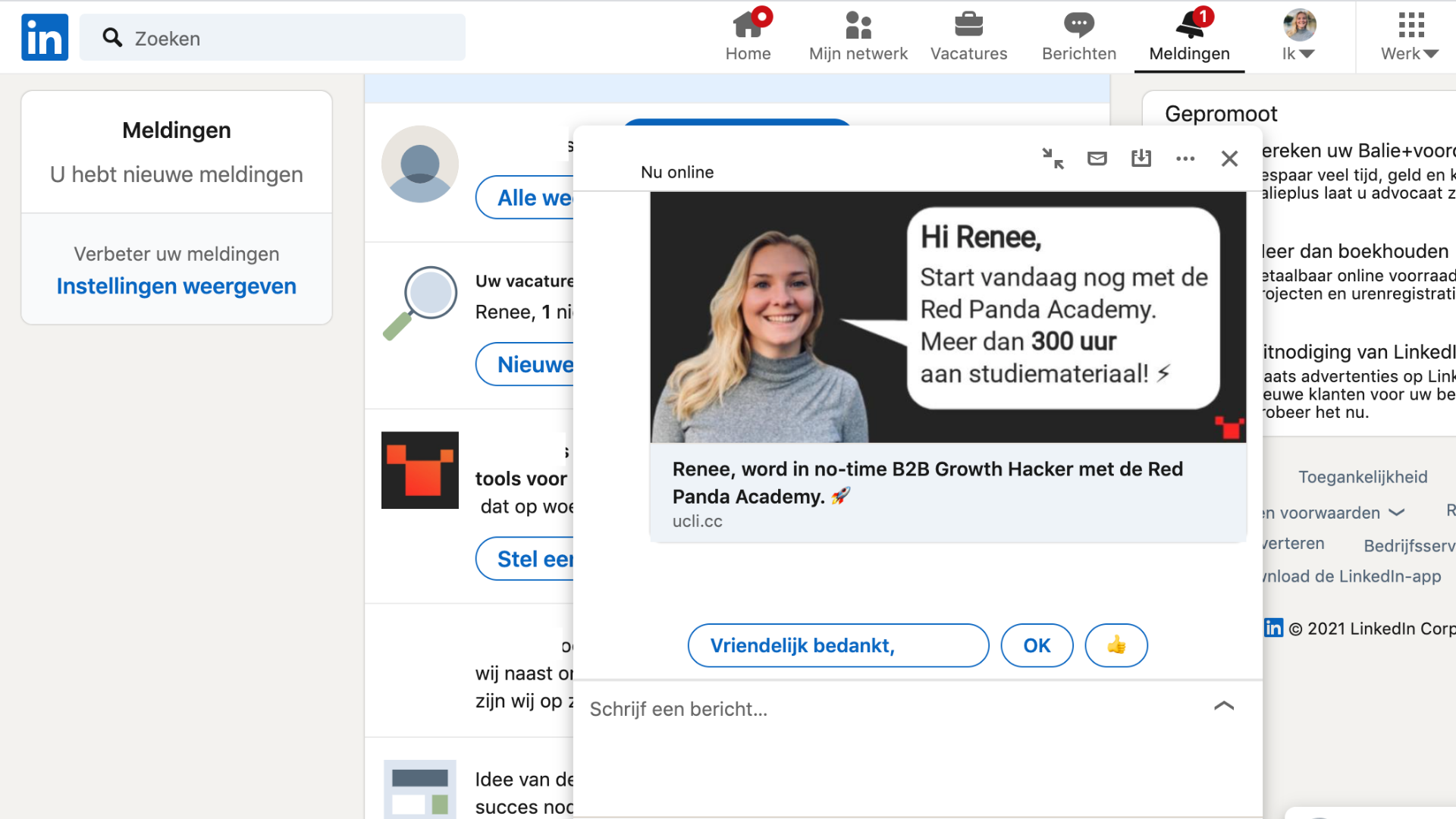
Task: Click the ucli.cc link source
Action: [x=697, y=521]
